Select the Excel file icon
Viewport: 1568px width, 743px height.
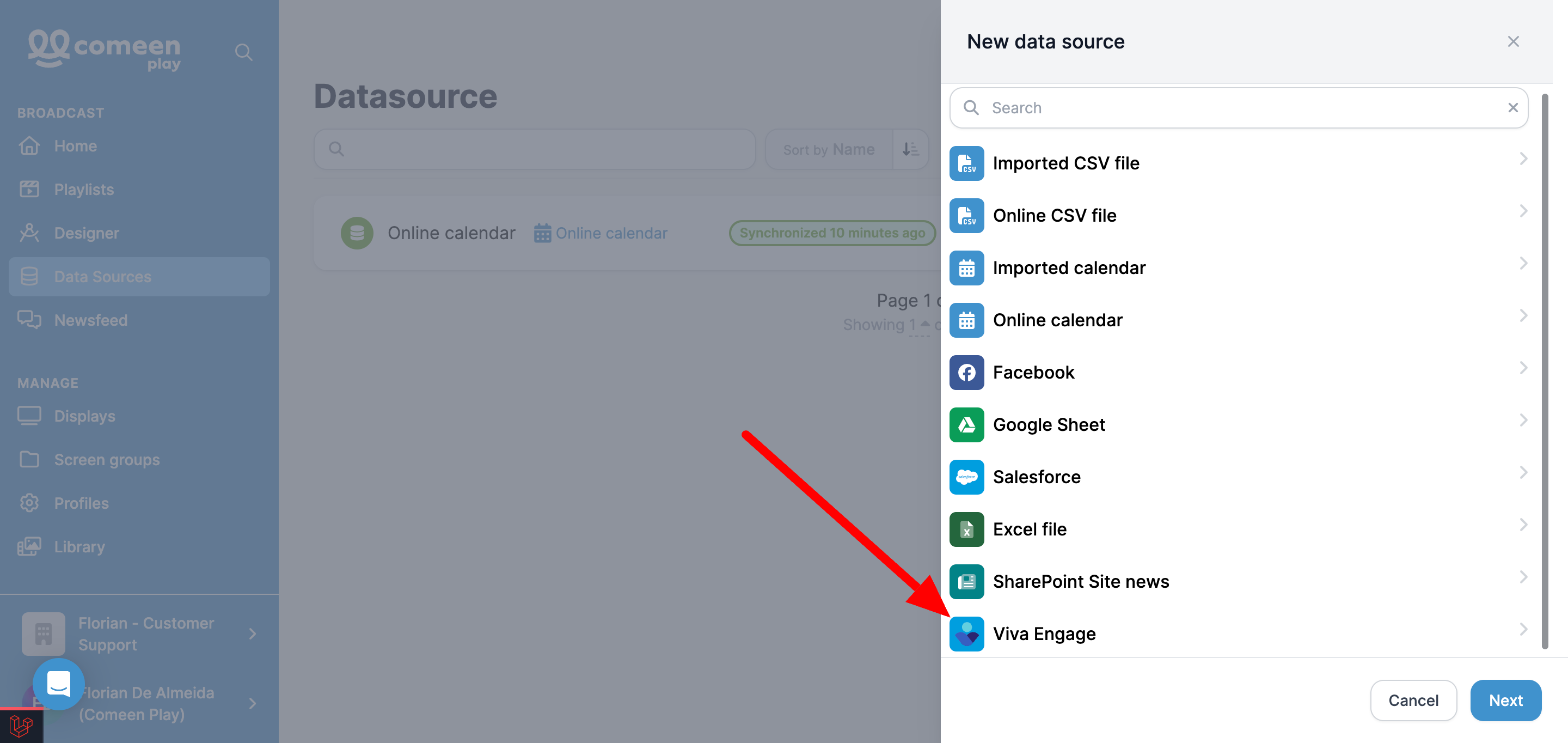(x=966, y=530)
